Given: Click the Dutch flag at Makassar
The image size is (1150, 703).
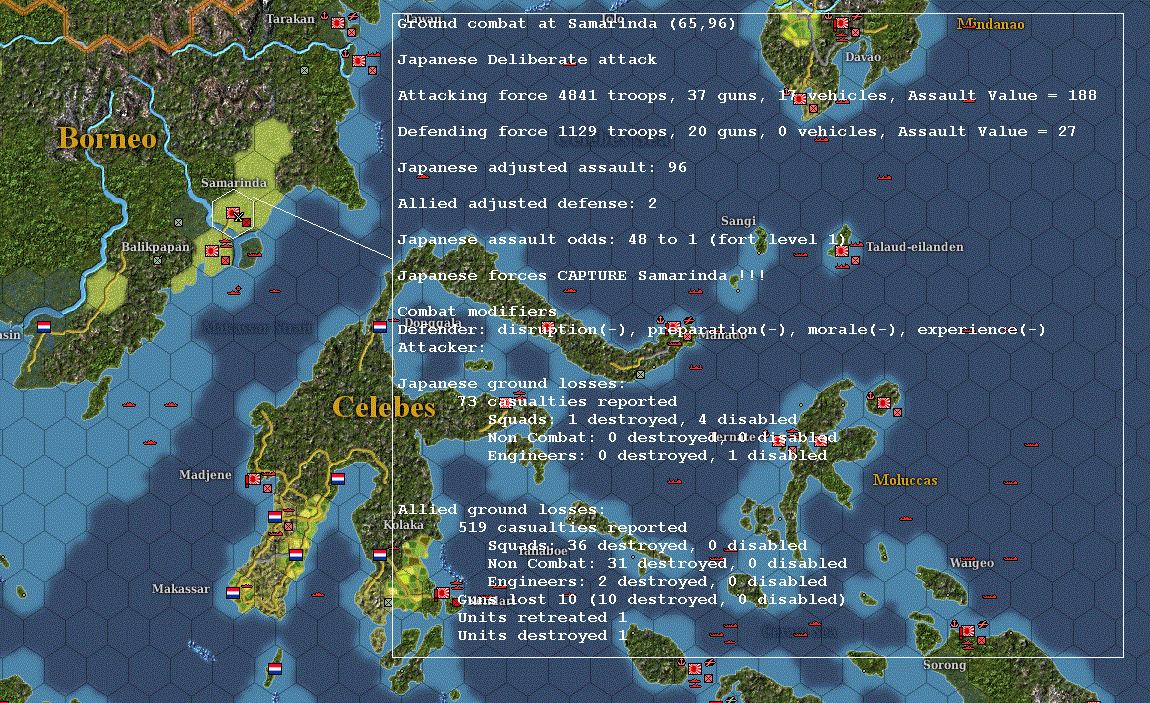Looking at the screenshot, I should point(233,592).
